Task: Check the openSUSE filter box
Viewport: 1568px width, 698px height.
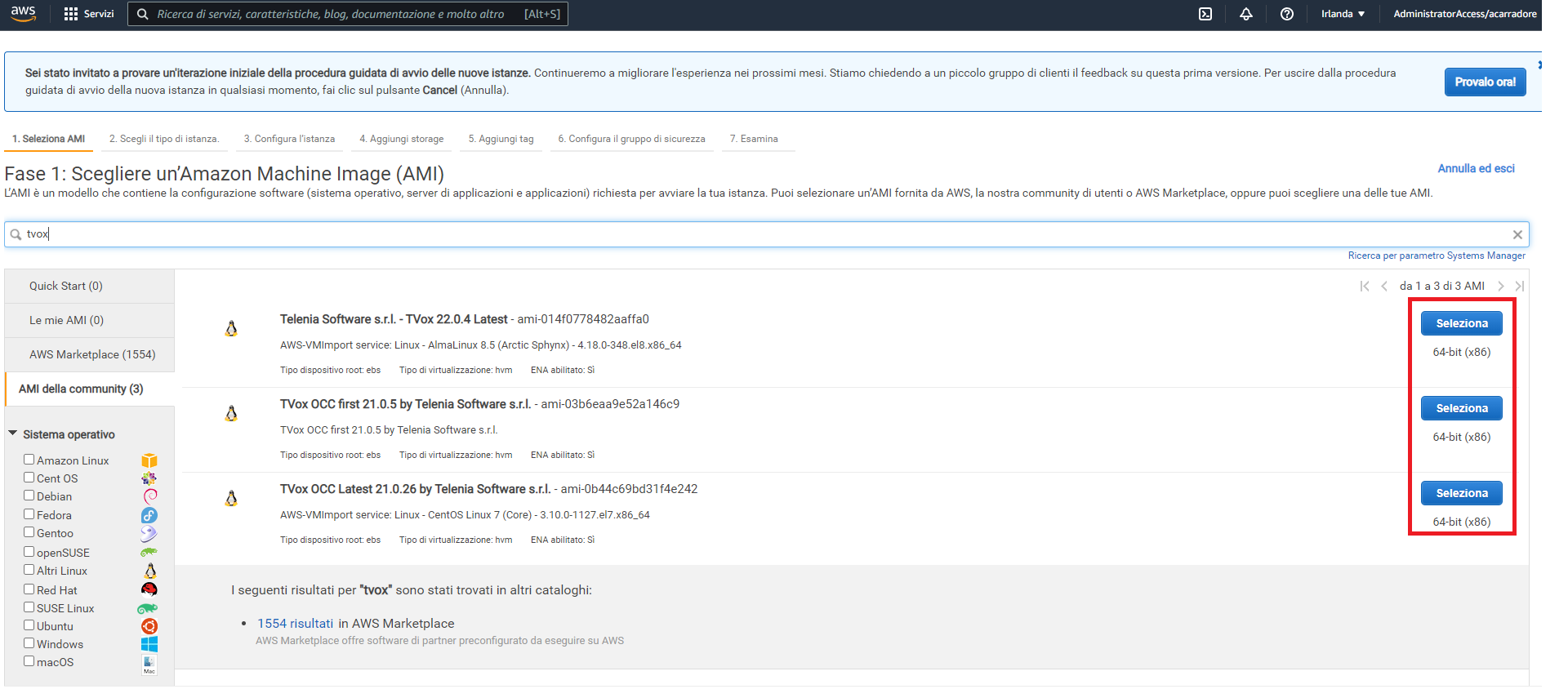Action: pos(29,552)
